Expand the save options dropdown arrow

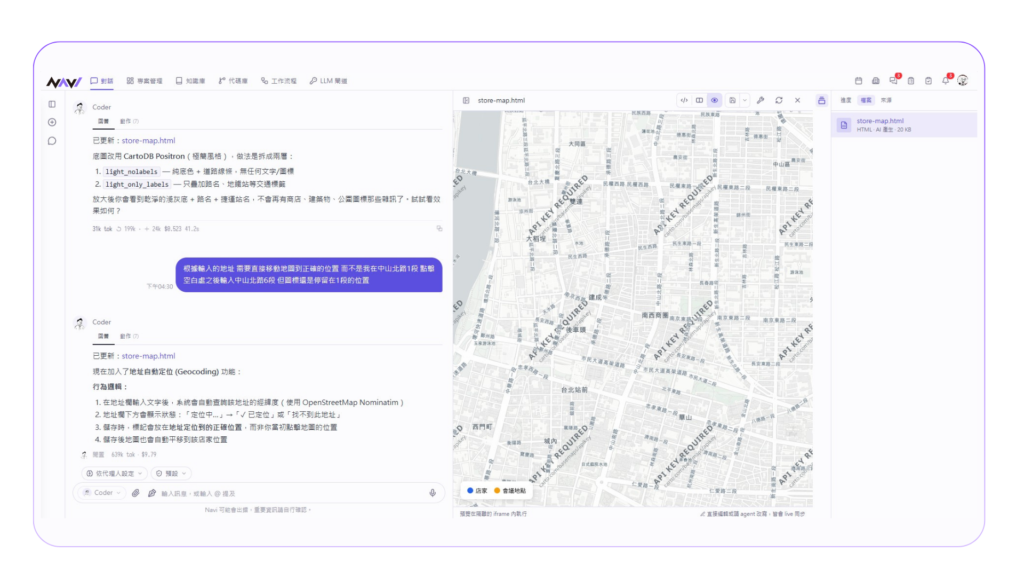pos(744,101)
